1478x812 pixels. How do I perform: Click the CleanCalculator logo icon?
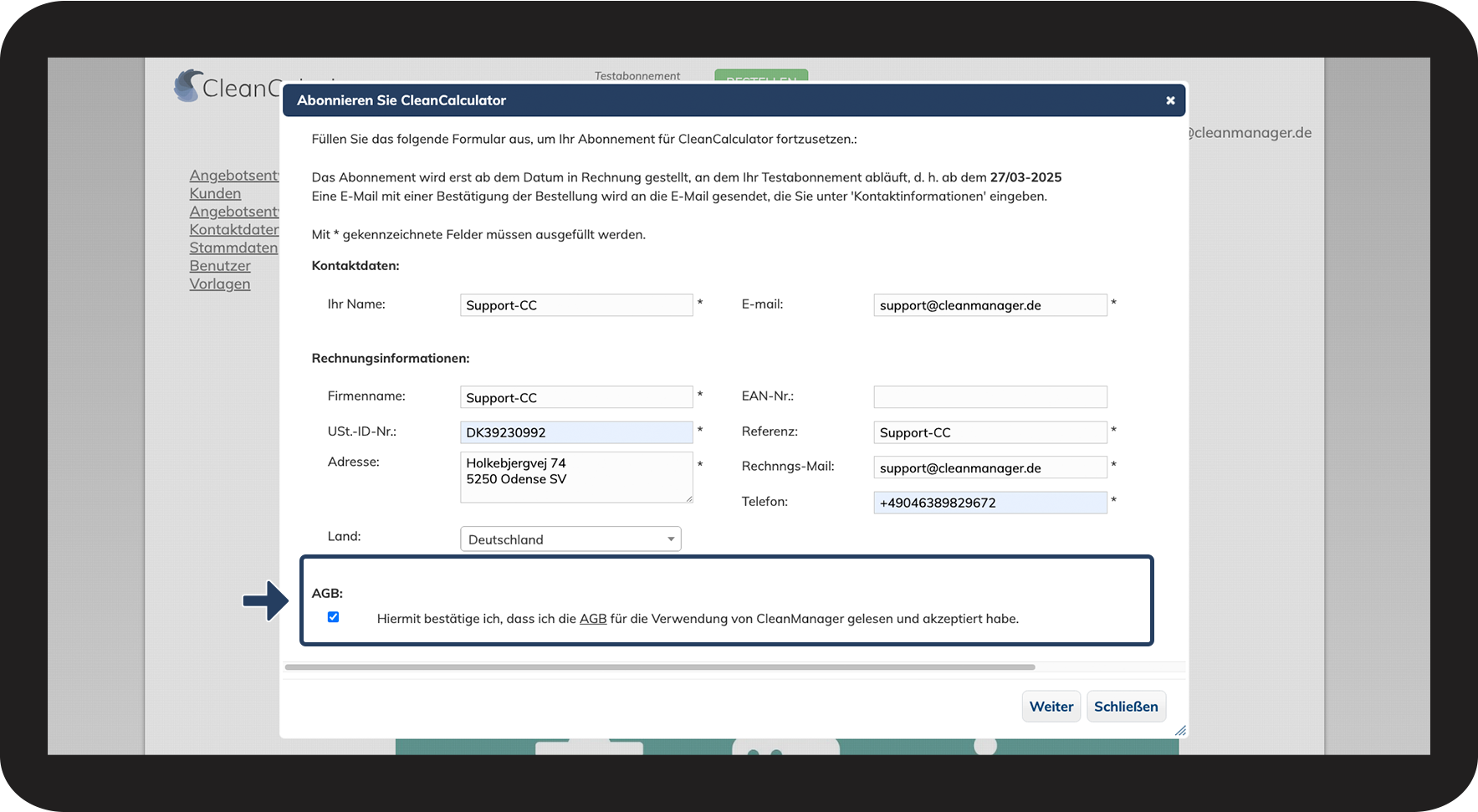coord(188,86)
